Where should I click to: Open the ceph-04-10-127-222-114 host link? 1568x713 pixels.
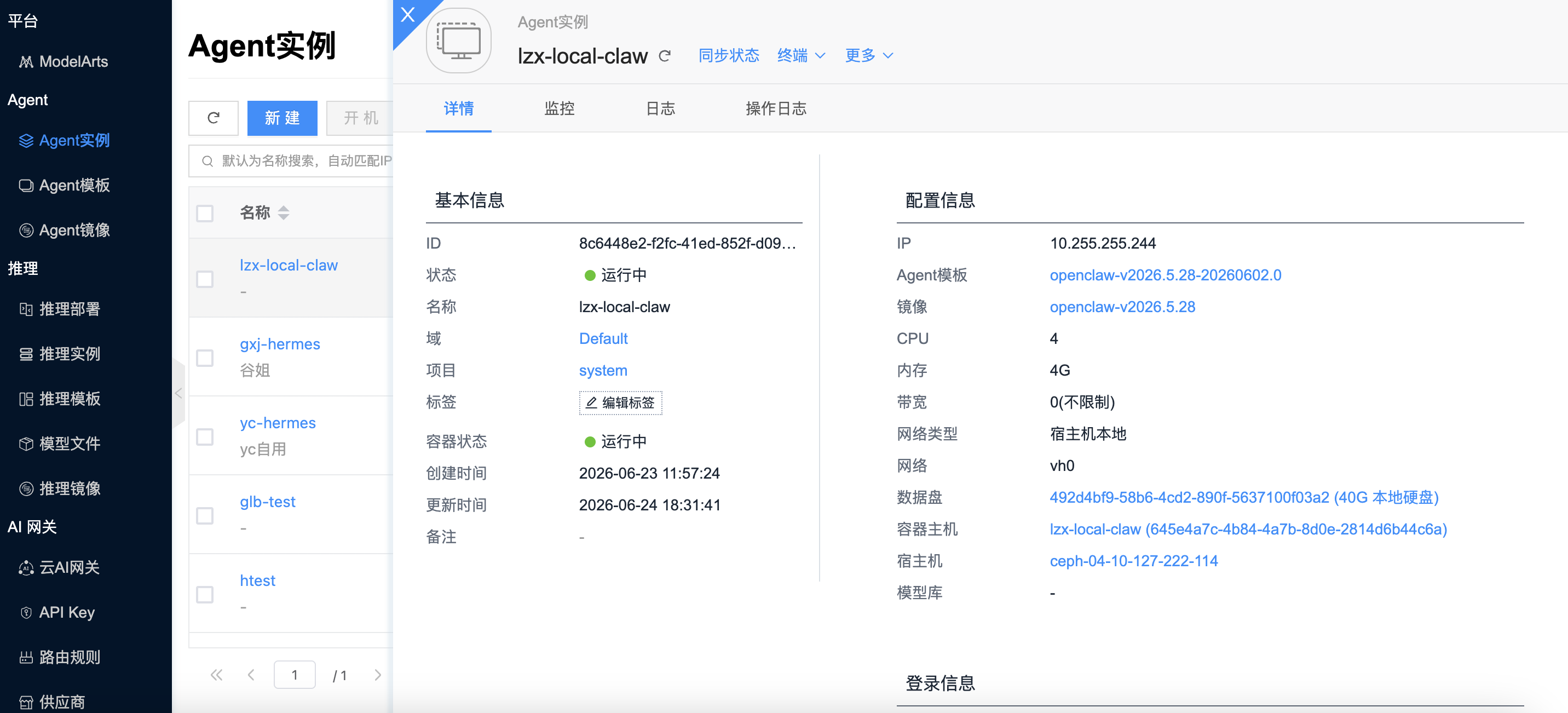1133,561
